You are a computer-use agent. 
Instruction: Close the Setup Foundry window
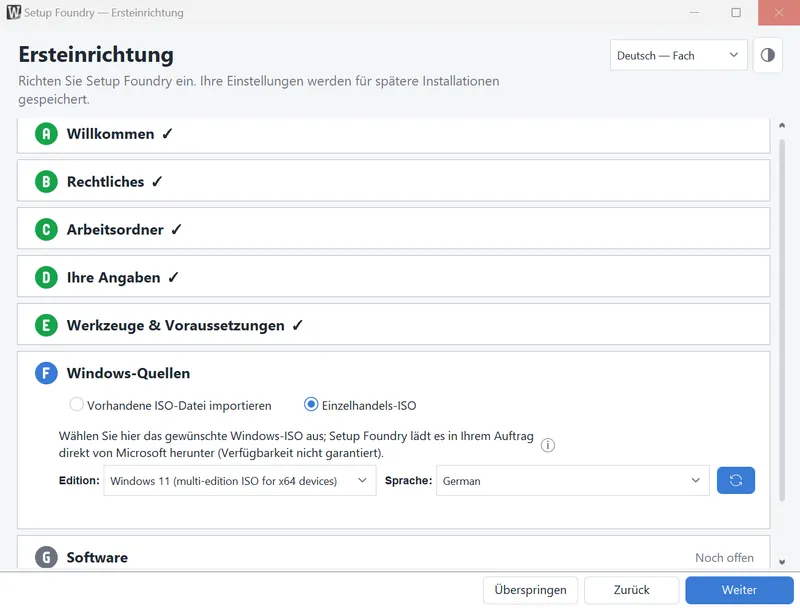tap(779, 12)
